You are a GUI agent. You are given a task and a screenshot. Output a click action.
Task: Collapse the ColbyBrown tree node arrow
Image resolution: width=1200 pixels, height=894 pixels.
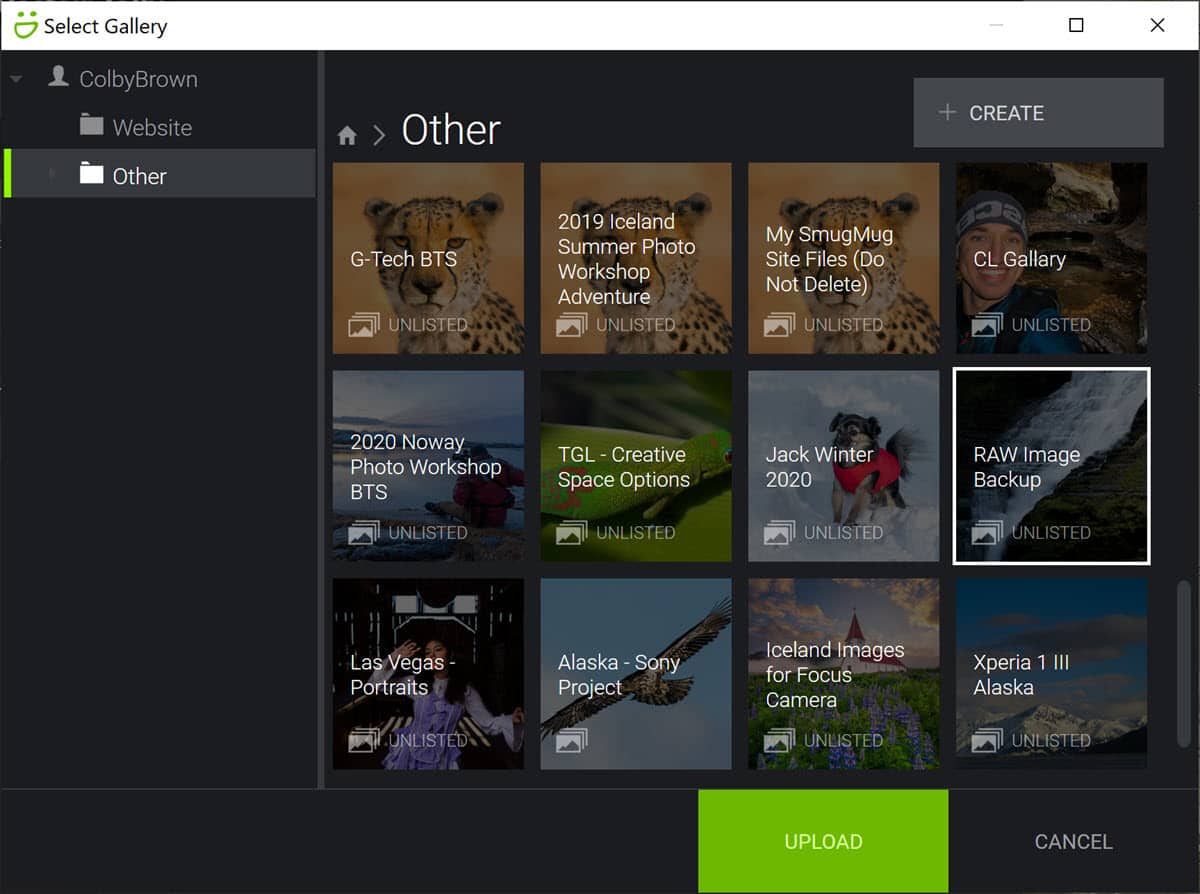pos(16,79)
